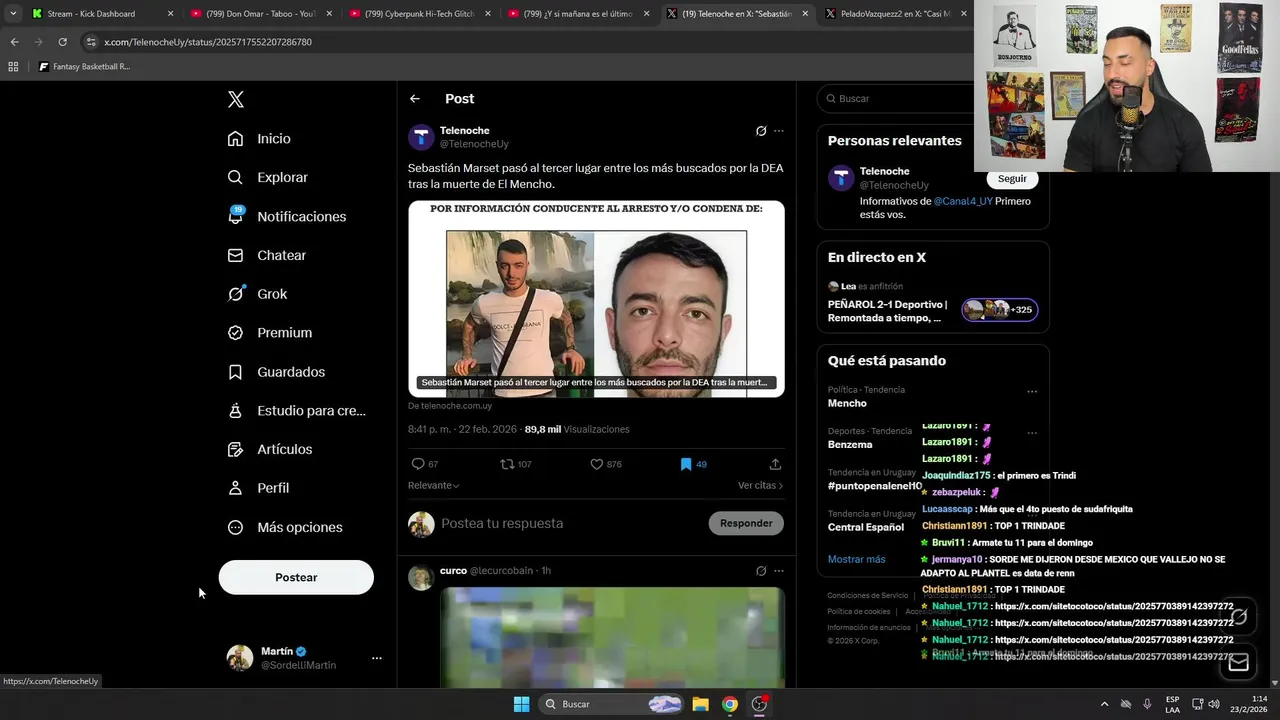This screenshot has width=1280, height=720.
Task: Click the browser address bar URL
Action: coord(208,42)
